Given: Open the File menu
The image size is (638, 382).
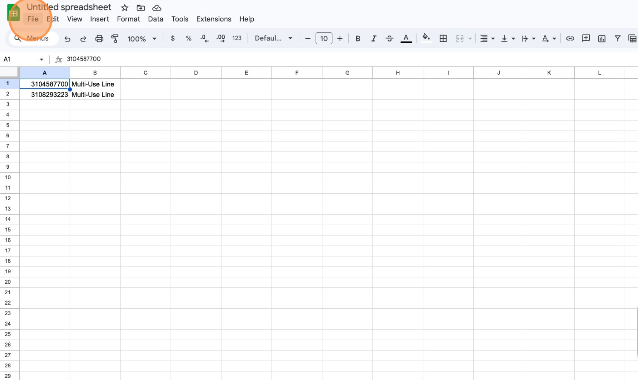Looking at the screenshot, I should pyautogui.click(x=33, y=19).
